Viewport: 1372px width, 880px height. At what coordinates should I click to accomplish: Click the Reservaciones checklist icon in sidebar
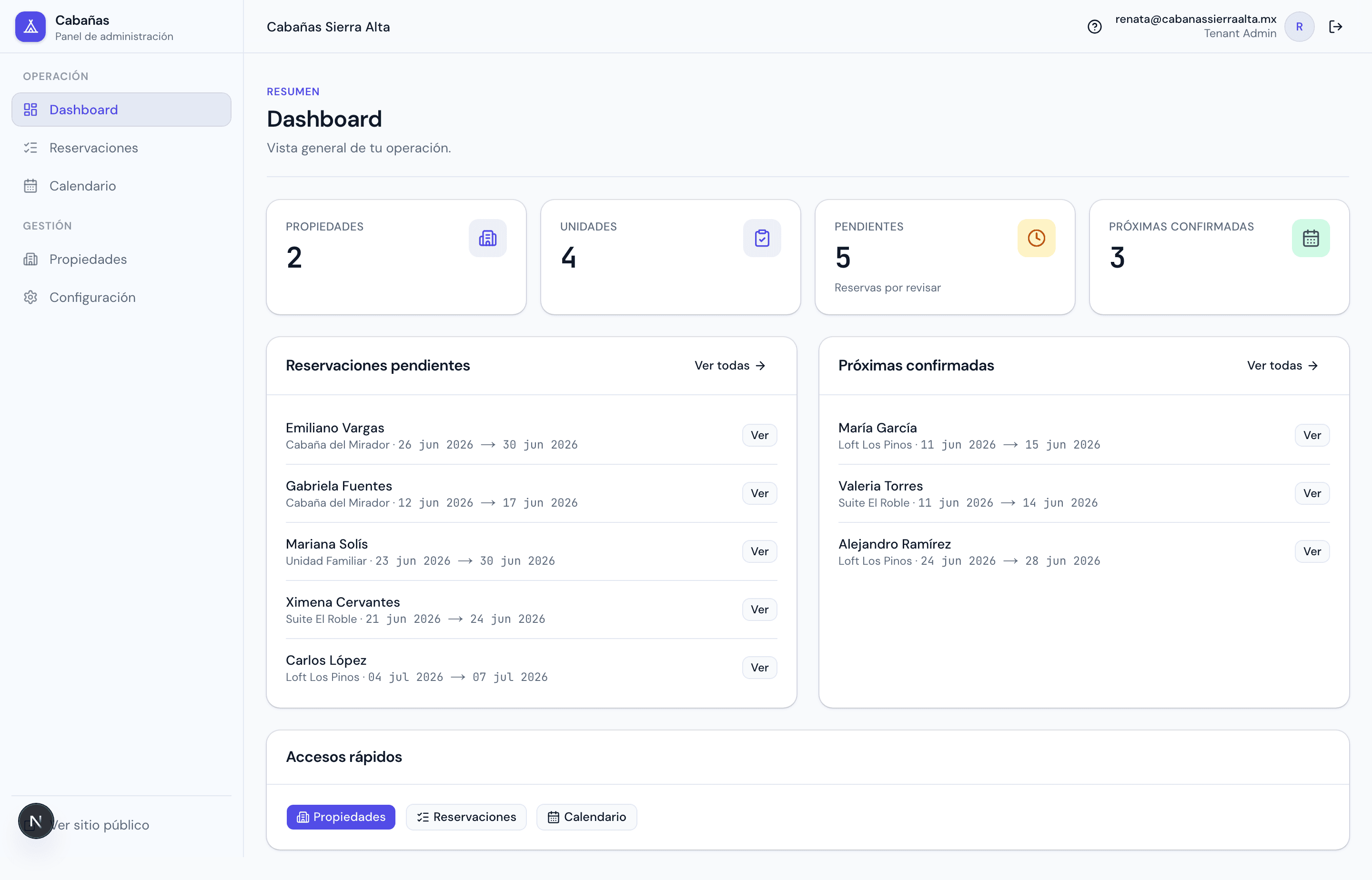click(x=30, y=148)
